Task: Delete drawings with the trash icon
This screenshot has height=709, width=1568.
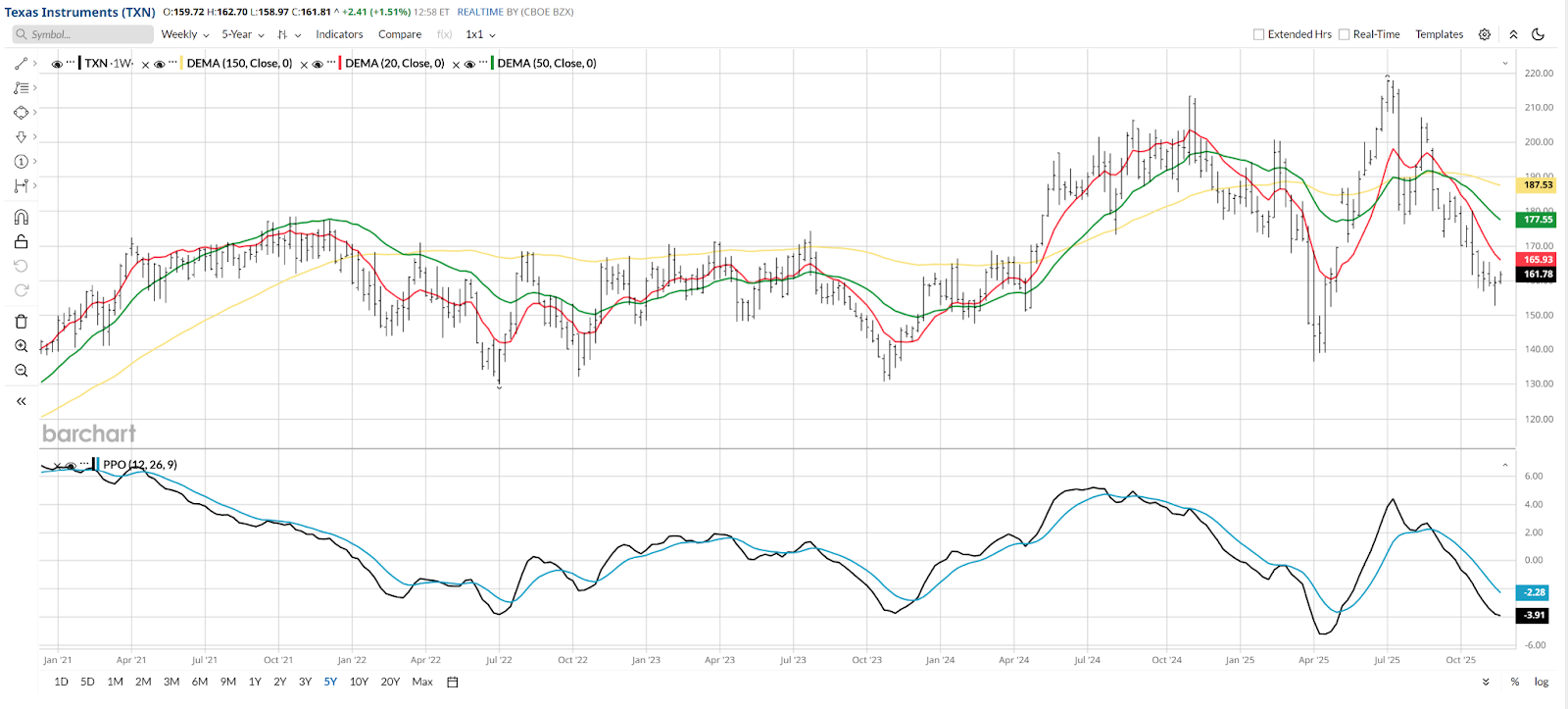Action: click(21, 322)
